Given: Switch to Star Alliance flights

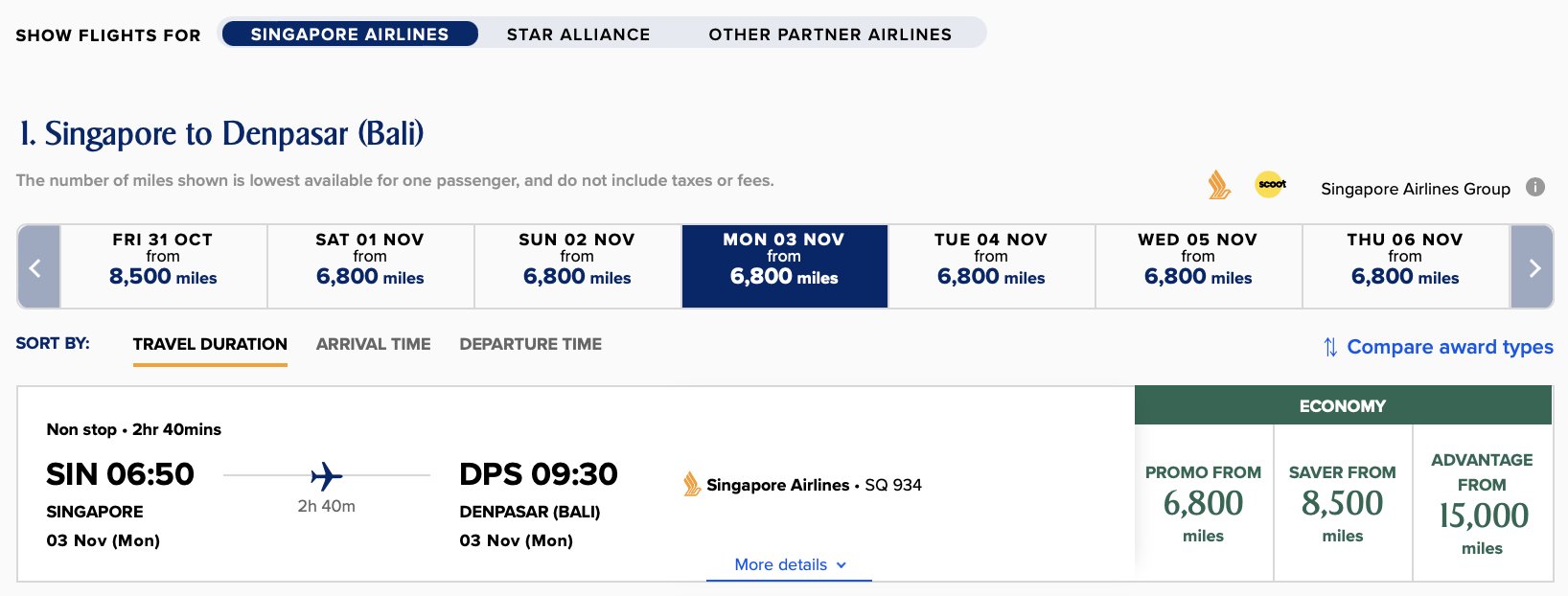Looking at the screenshot, I should pos(578,34).
